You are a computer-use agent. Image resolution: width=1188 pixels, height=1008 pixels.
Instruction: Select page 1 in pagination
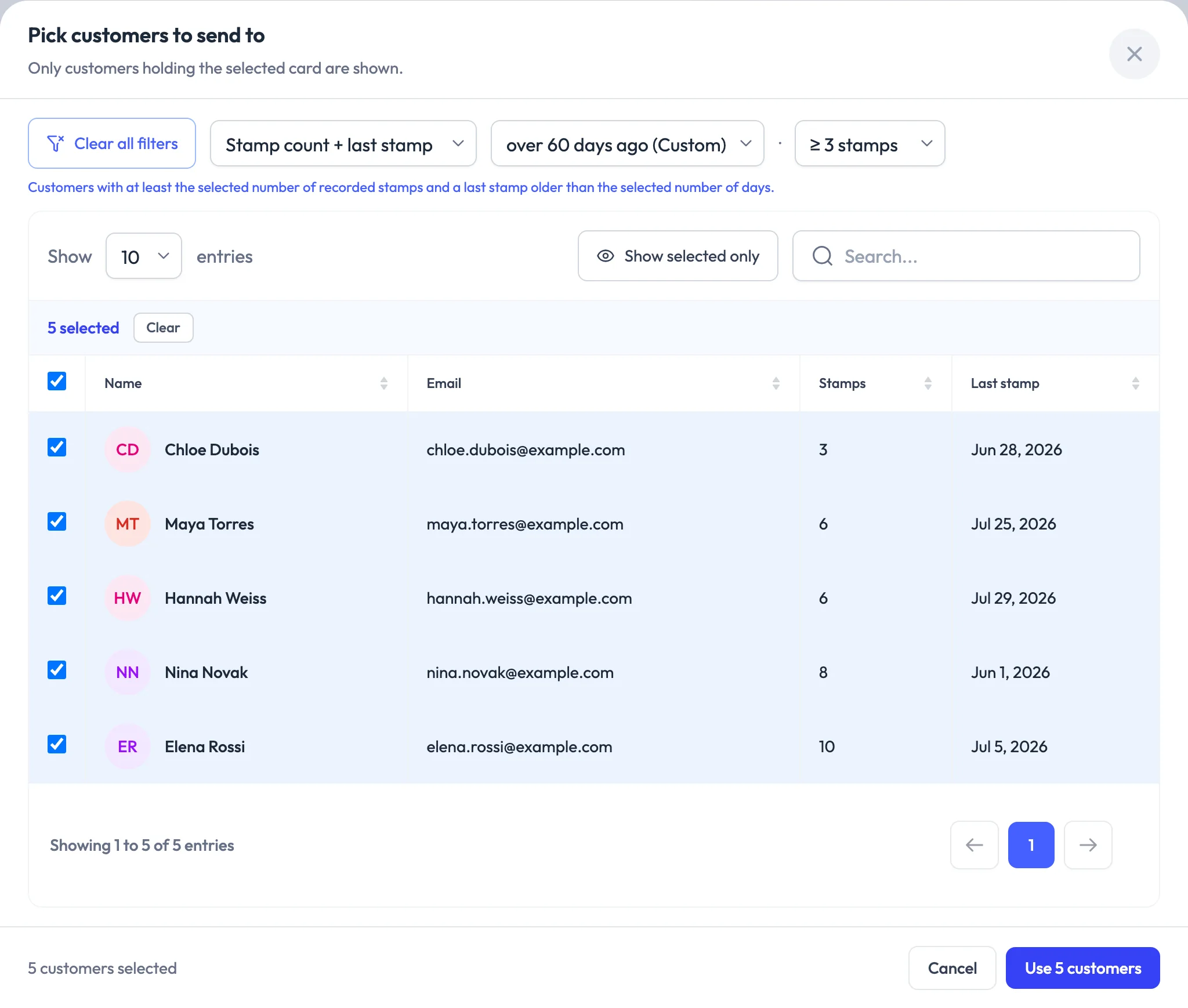tap(1031, 845)
